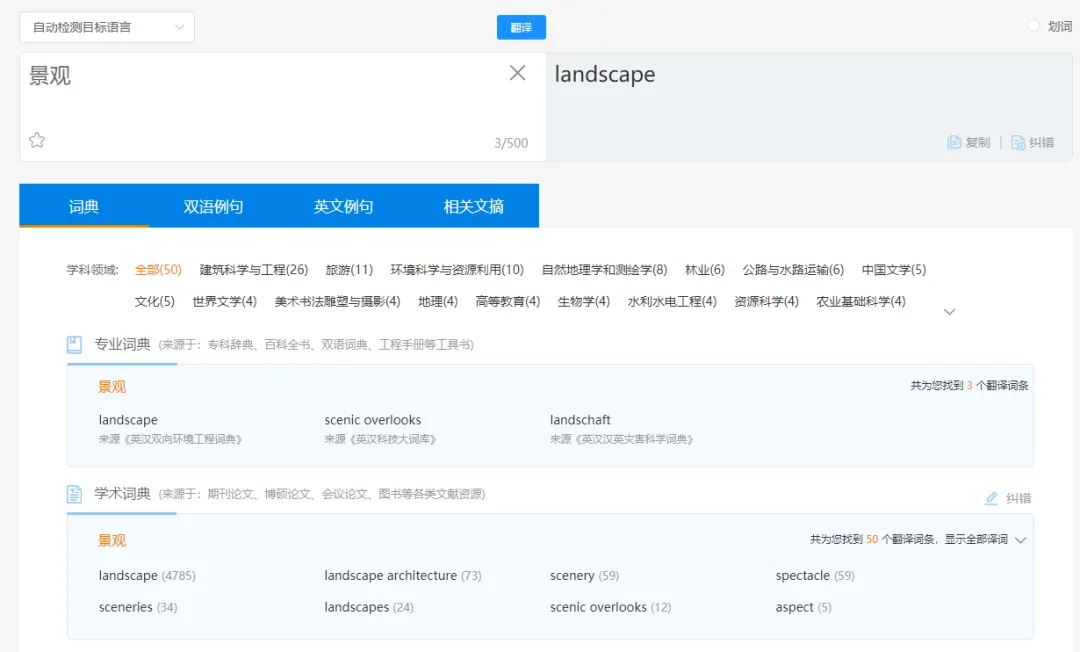Click 景观 heading in 专业词典
The image size is (1080, 652).
pyautogui.click(x=112, y=387)
